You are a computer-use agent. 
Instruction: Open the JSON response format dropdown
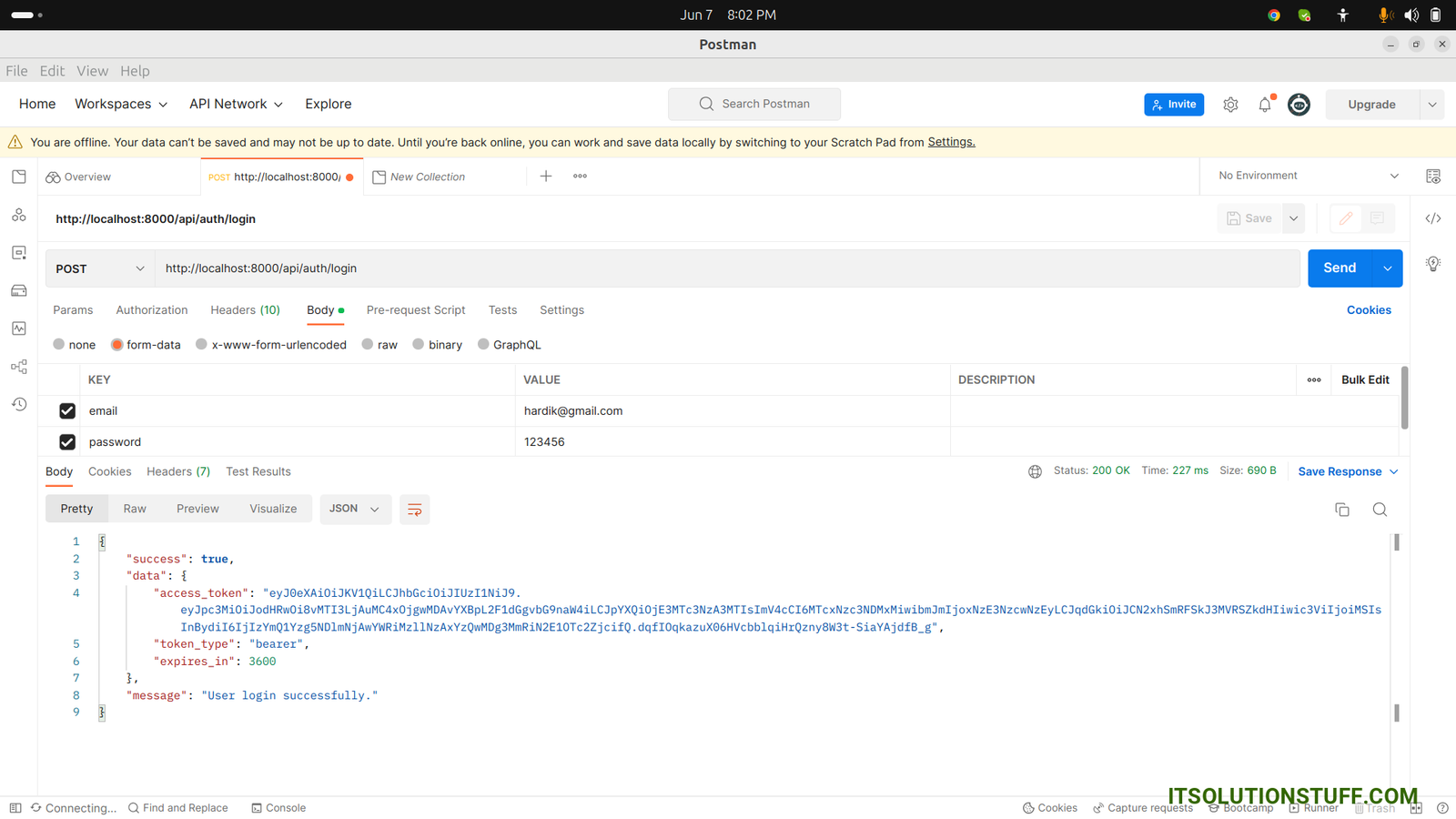pos(355,509)
